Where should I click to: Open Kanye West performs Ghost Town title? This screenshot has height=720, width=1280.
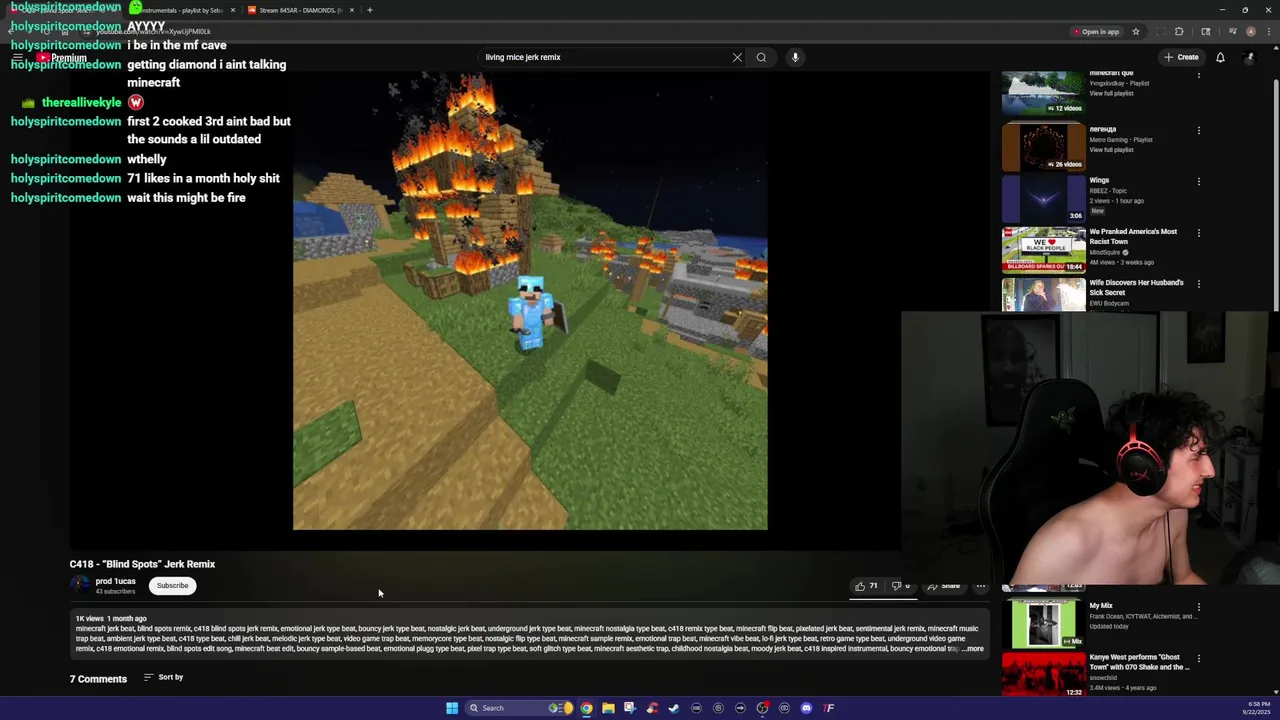pos(1139,662)
